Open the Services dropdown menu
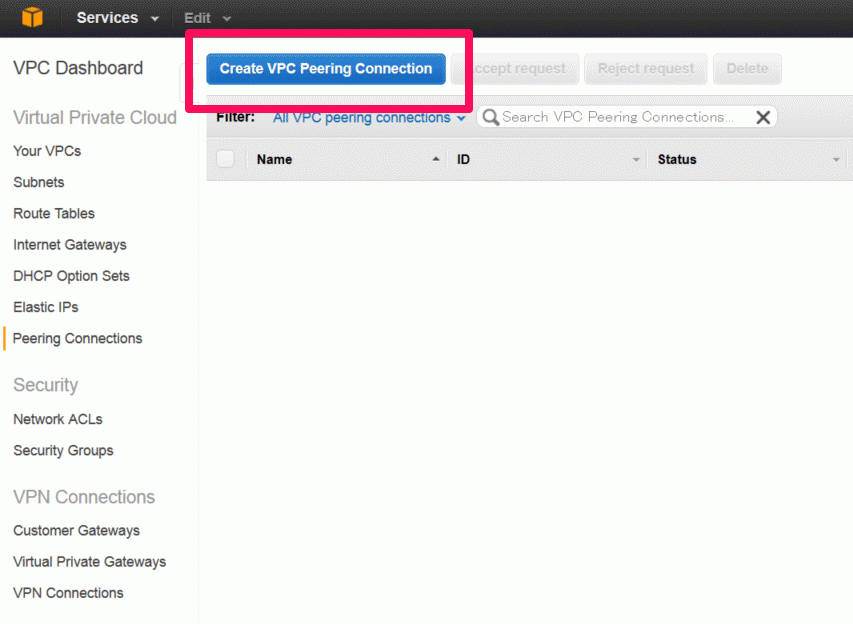 click(118, 18)
